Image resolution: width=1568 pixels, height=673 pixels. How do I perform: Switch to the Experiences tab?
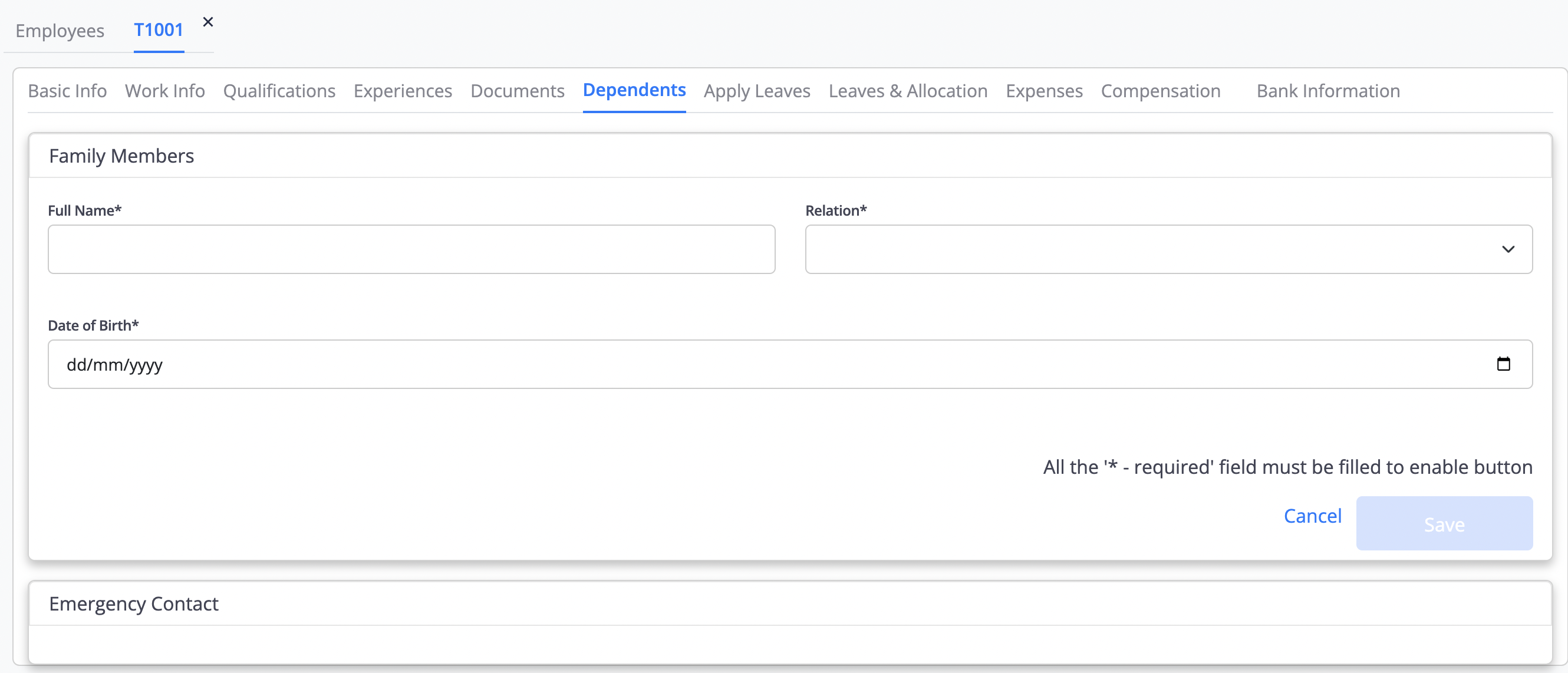(x=403, y=91)
